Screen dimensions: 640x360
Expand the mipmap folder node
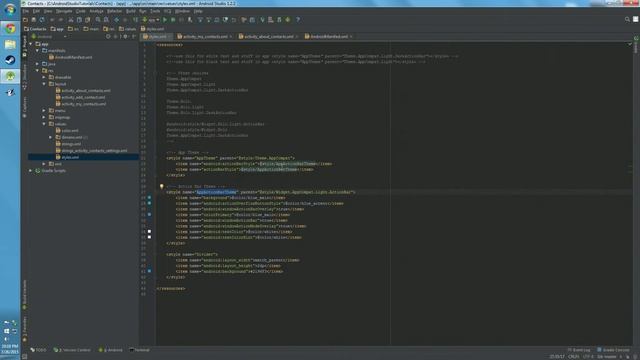(x=44, y=117)
